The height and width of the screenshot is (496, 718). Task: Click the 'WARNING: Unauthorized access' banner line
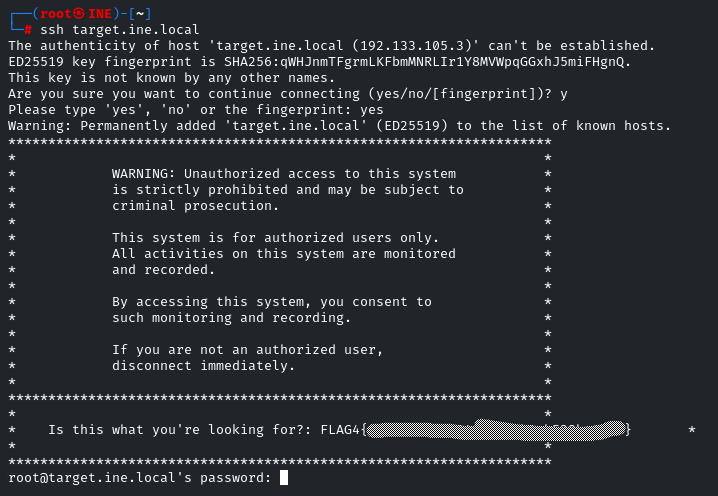284,174
